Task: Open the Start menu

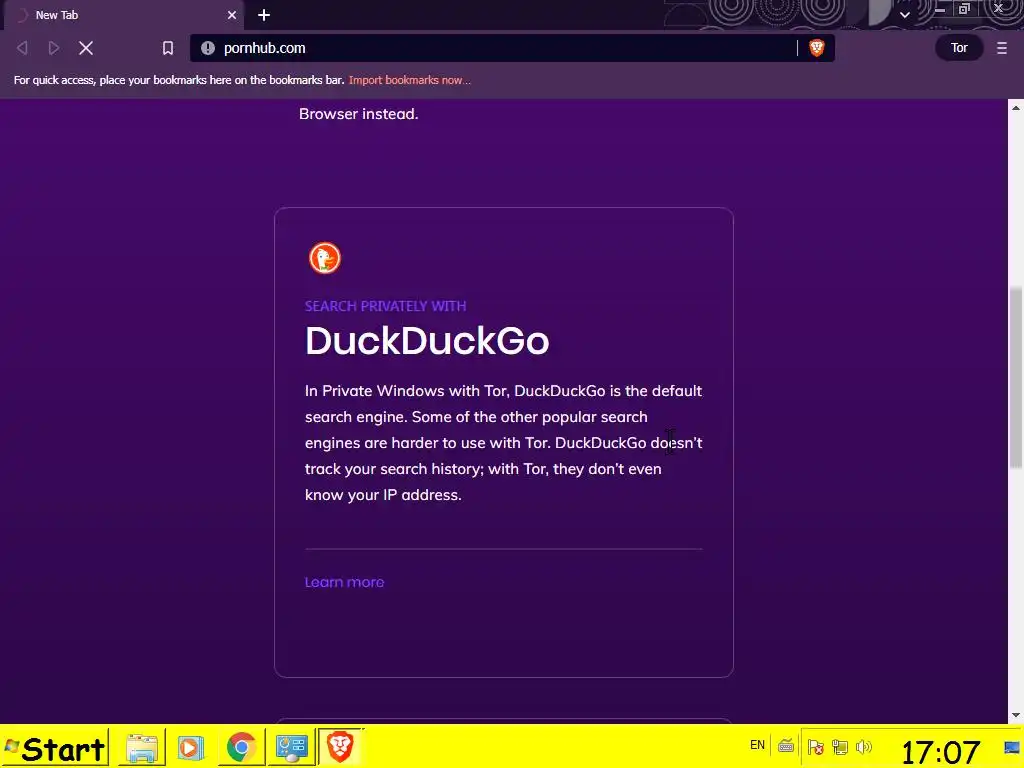Action: 55,748
